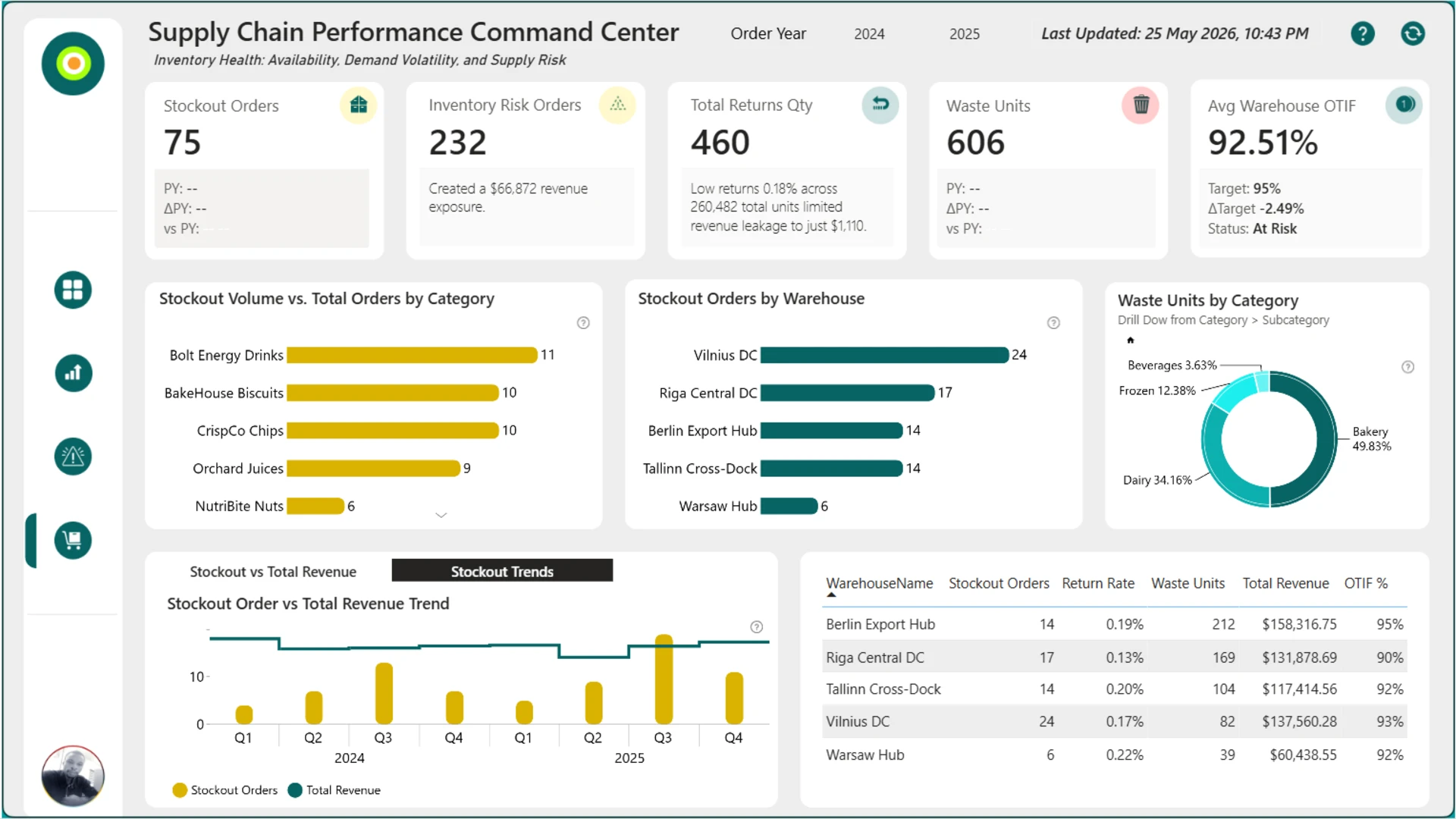Open the overview grid page in sidebar
The height and width of the screenshot is (819, 1456).
73,290
